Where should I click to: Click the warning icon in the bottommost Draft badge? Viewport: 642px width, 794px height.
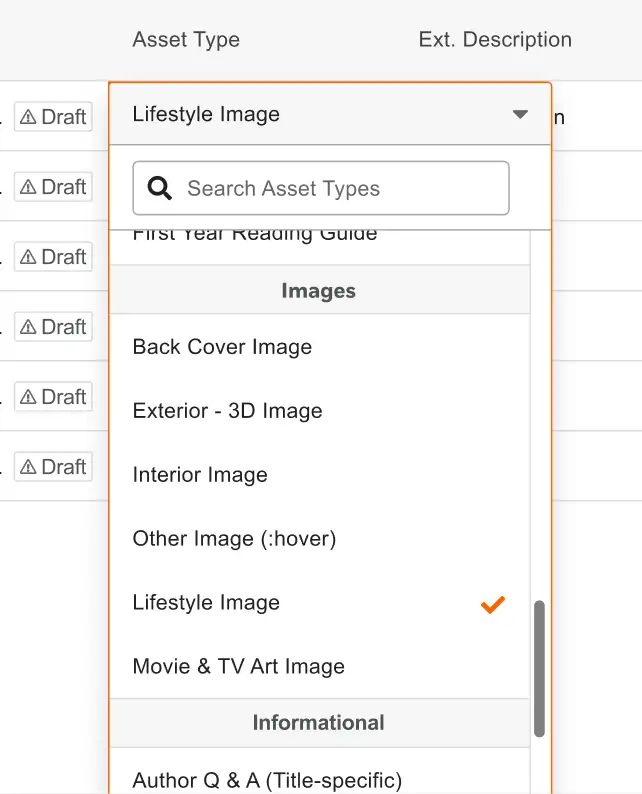(28, 467)
